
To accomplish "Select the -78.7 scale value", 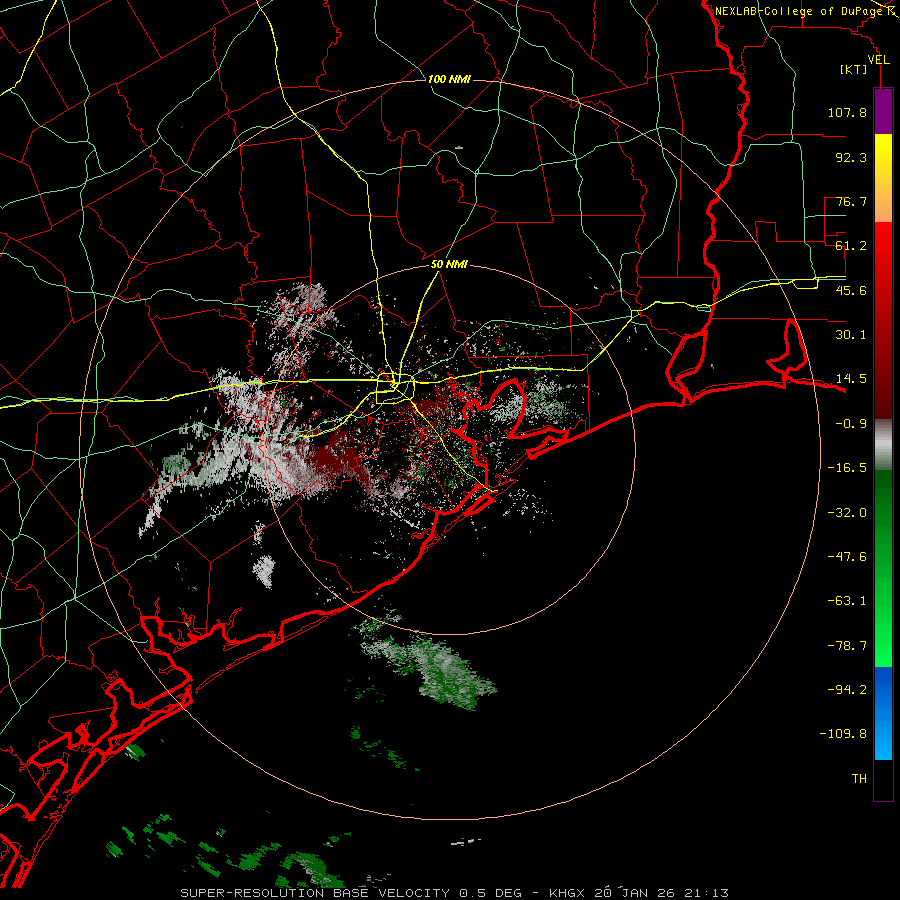I will [847, 646].
